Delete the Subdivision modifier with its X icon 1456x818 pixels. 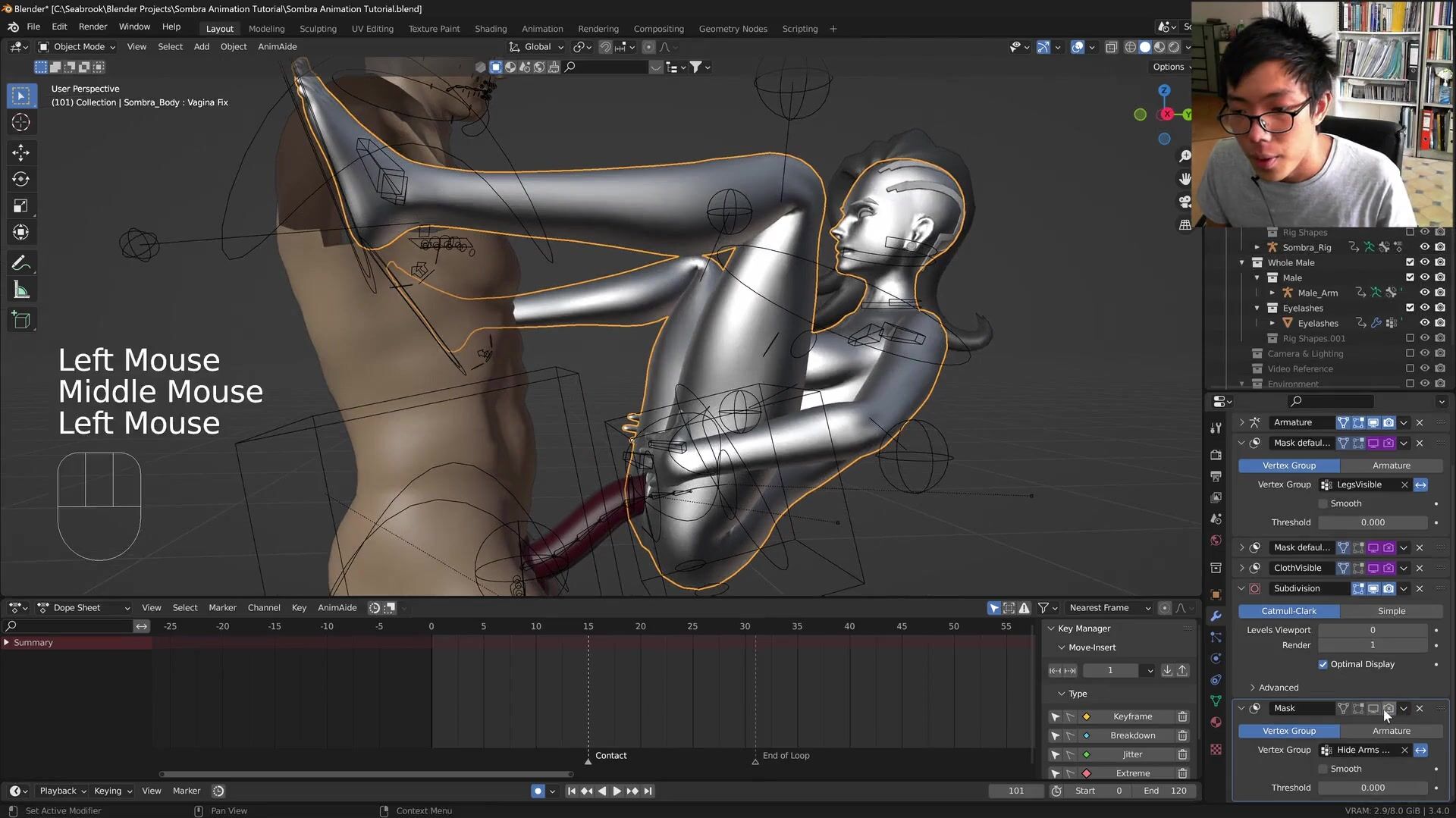pos(1420,588)
